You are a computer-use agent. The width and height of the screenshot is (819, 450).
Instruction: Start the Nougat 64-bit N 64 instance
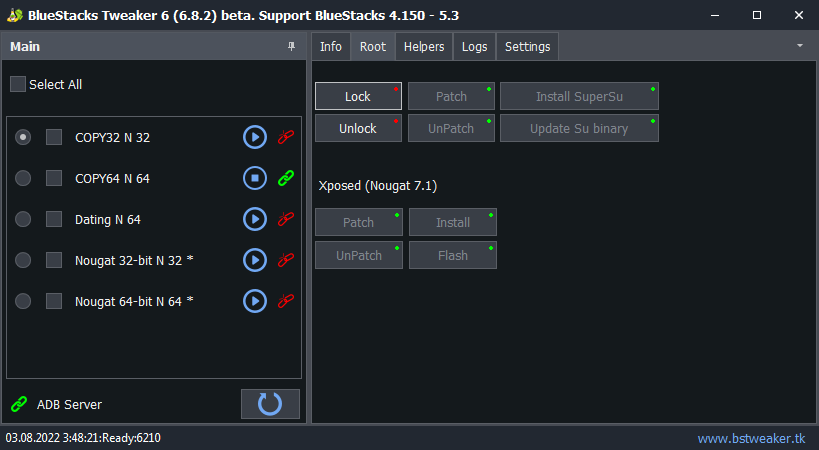pyautogui.click(x=255, y=301)
